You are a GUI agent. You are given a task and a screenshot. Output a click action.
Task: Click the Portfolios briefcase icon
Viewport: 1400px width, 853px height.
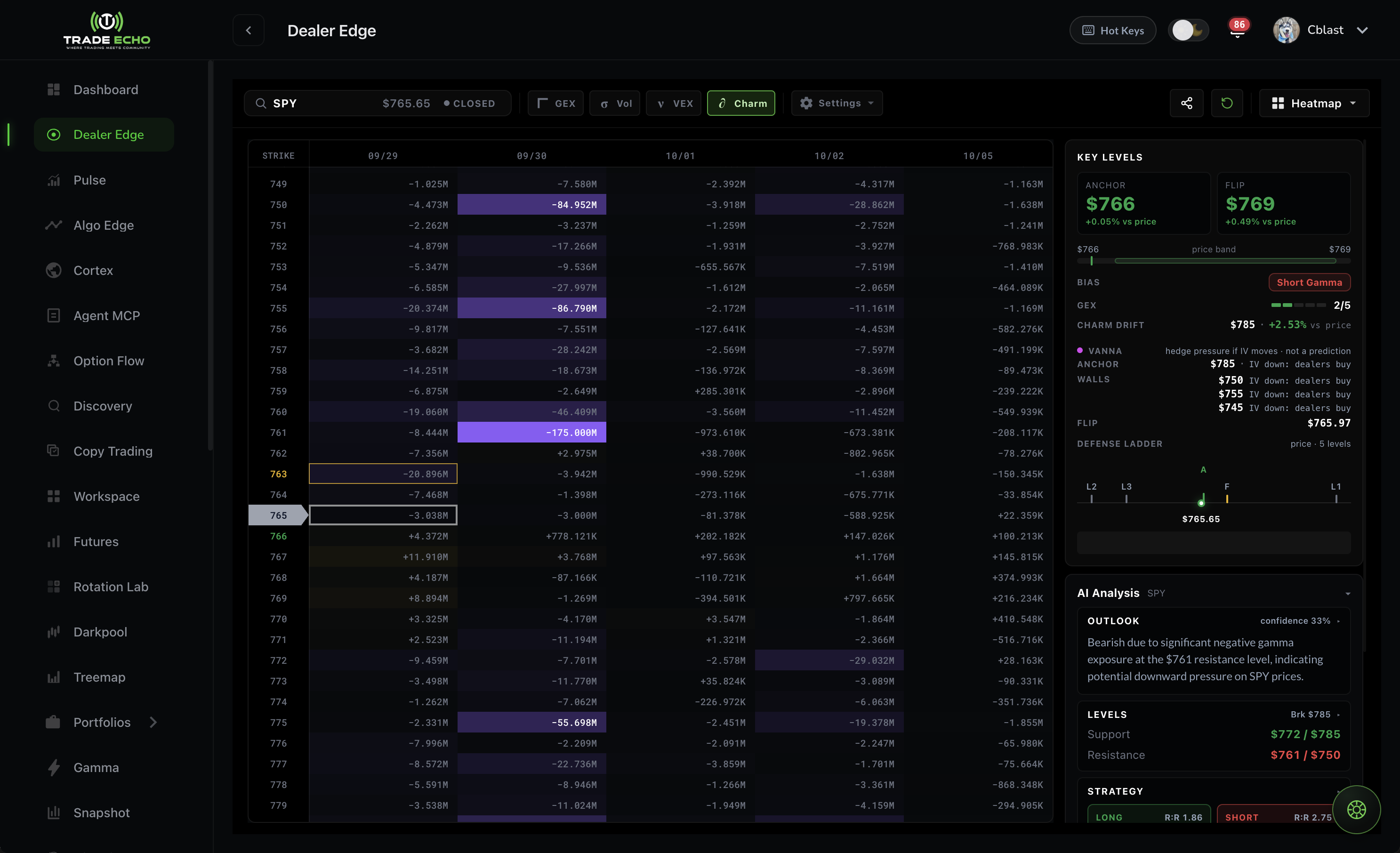click(x=53, y=722)
